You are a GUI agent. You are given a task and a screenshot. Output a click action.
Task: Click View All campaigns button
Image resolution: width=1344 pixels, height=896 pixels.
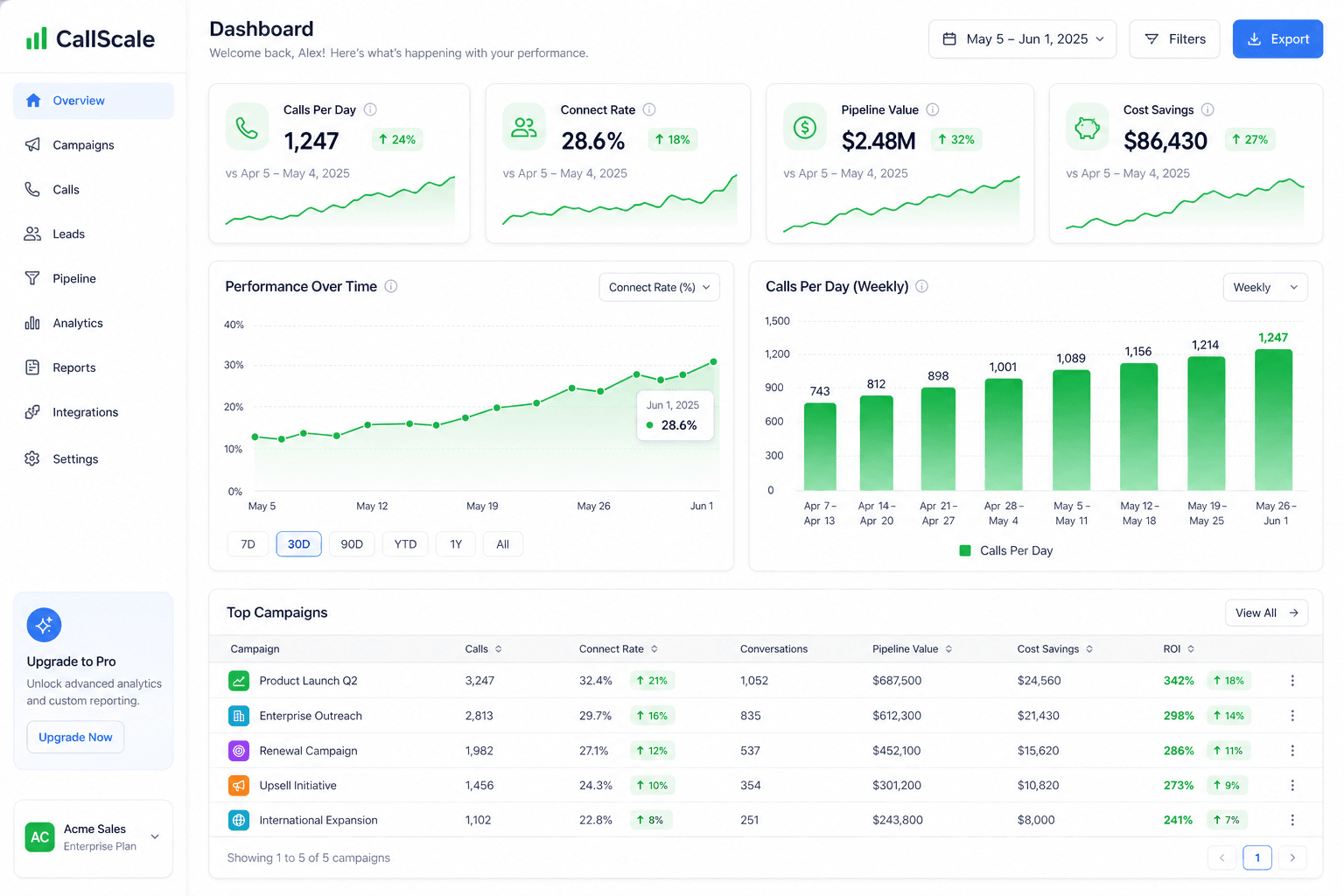[x=1266, y=613]
